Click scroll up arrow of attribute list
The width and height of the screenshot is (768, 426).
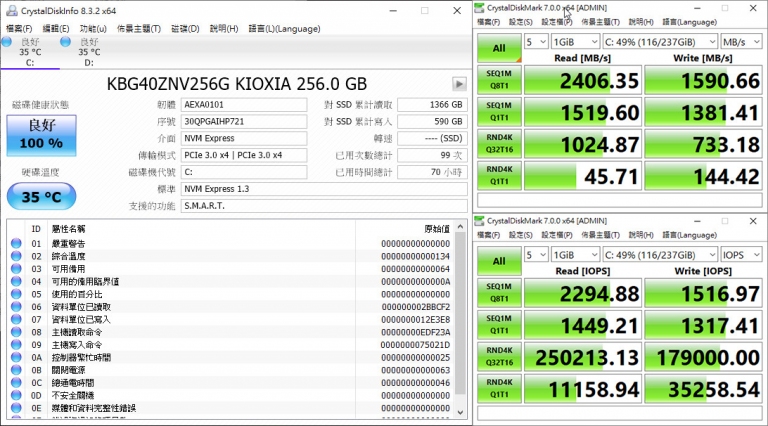click(x=460, y=227)
